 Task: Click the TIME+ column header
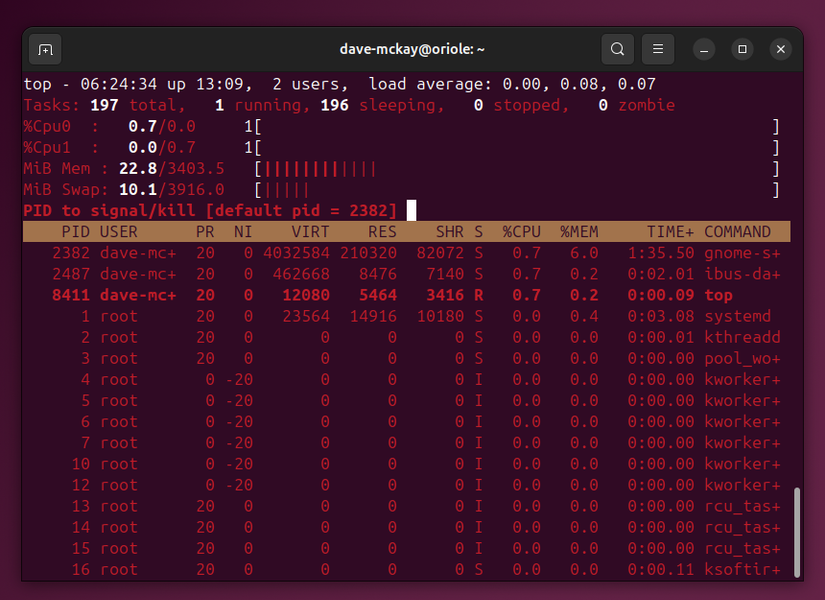(x=666, y=231)
